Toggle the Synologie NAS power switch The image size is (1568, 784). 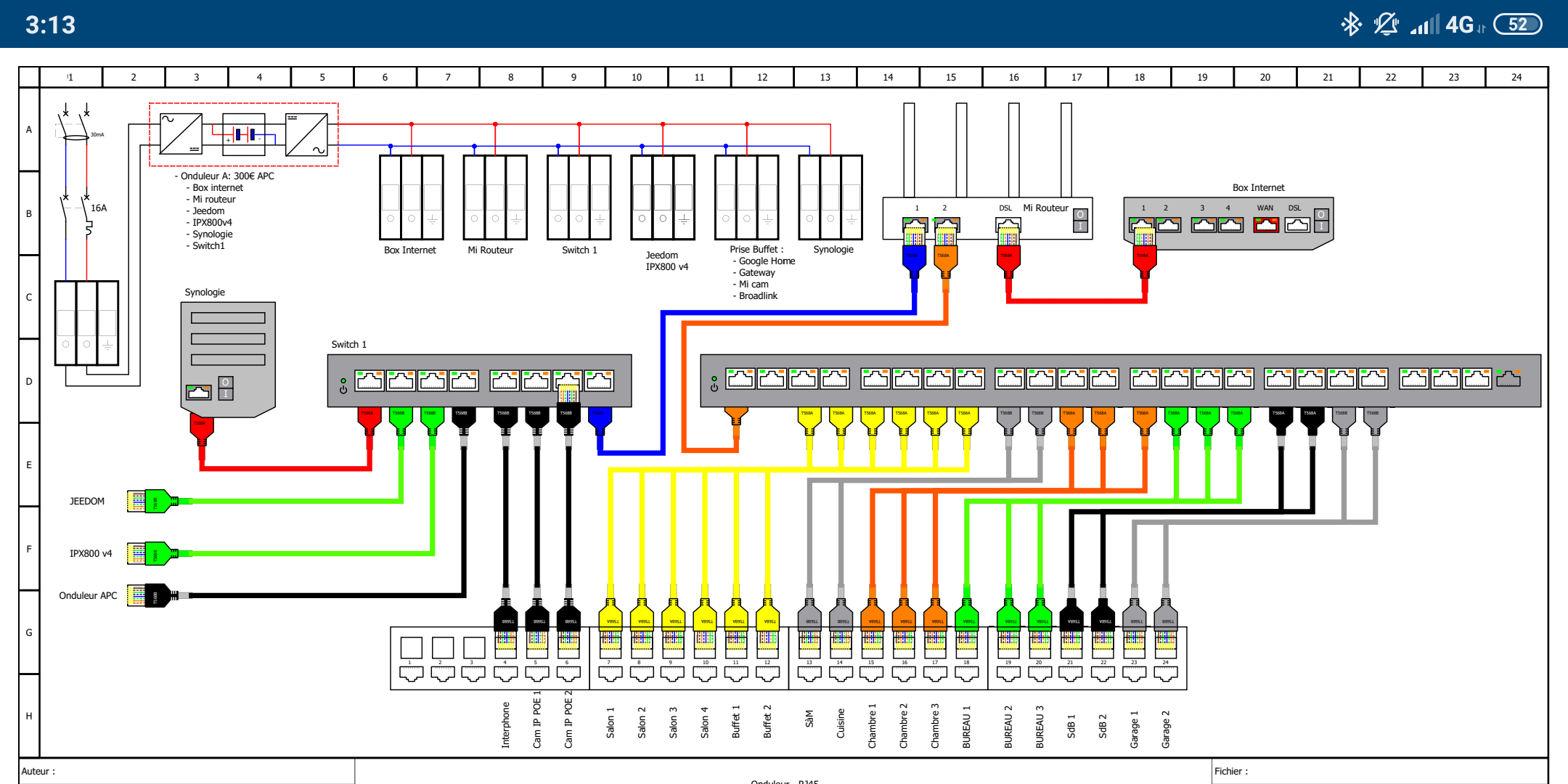(226, 388)
